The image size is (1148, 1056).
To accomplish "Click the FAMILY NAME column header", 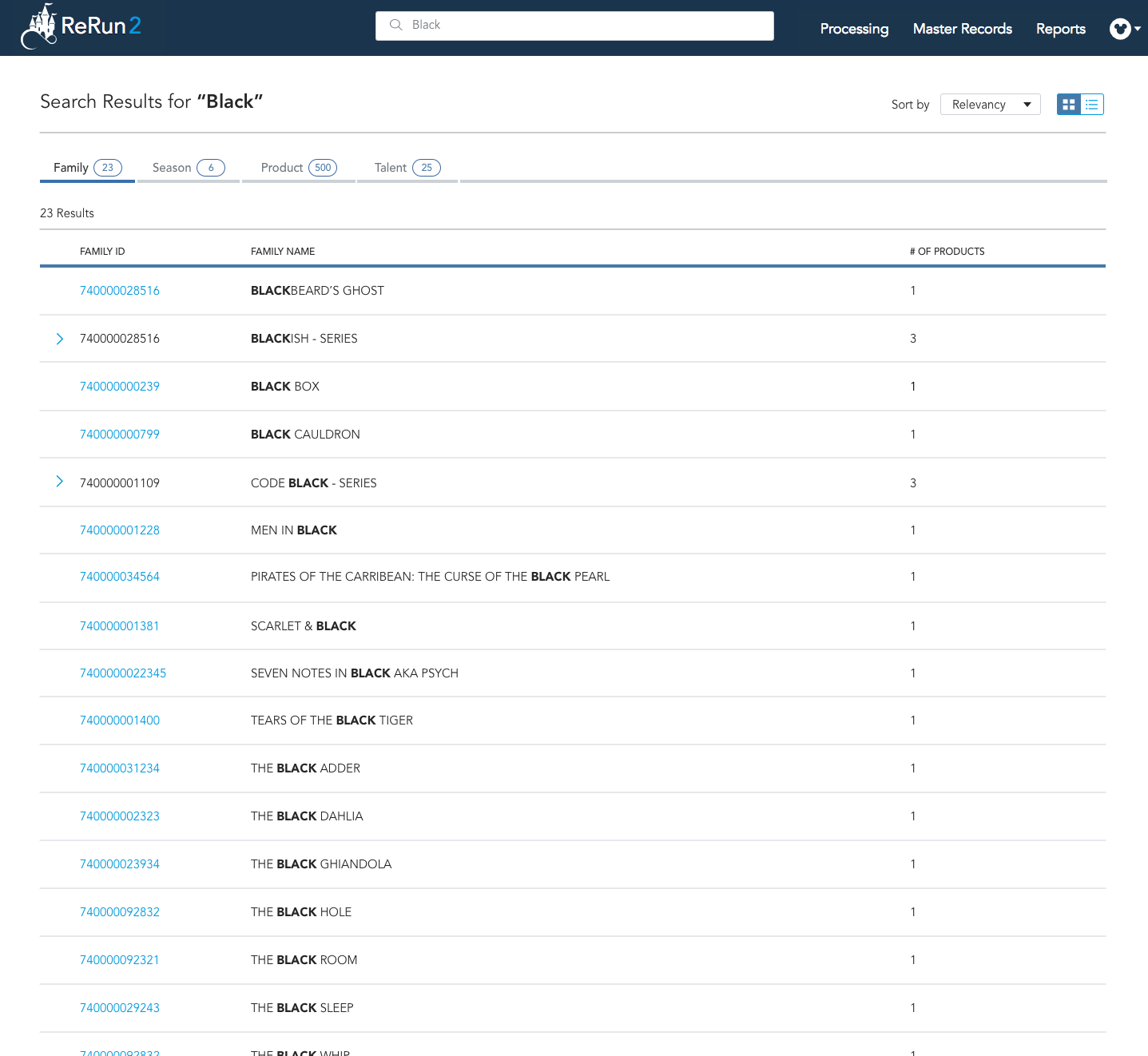I will (x=283, y=252).
